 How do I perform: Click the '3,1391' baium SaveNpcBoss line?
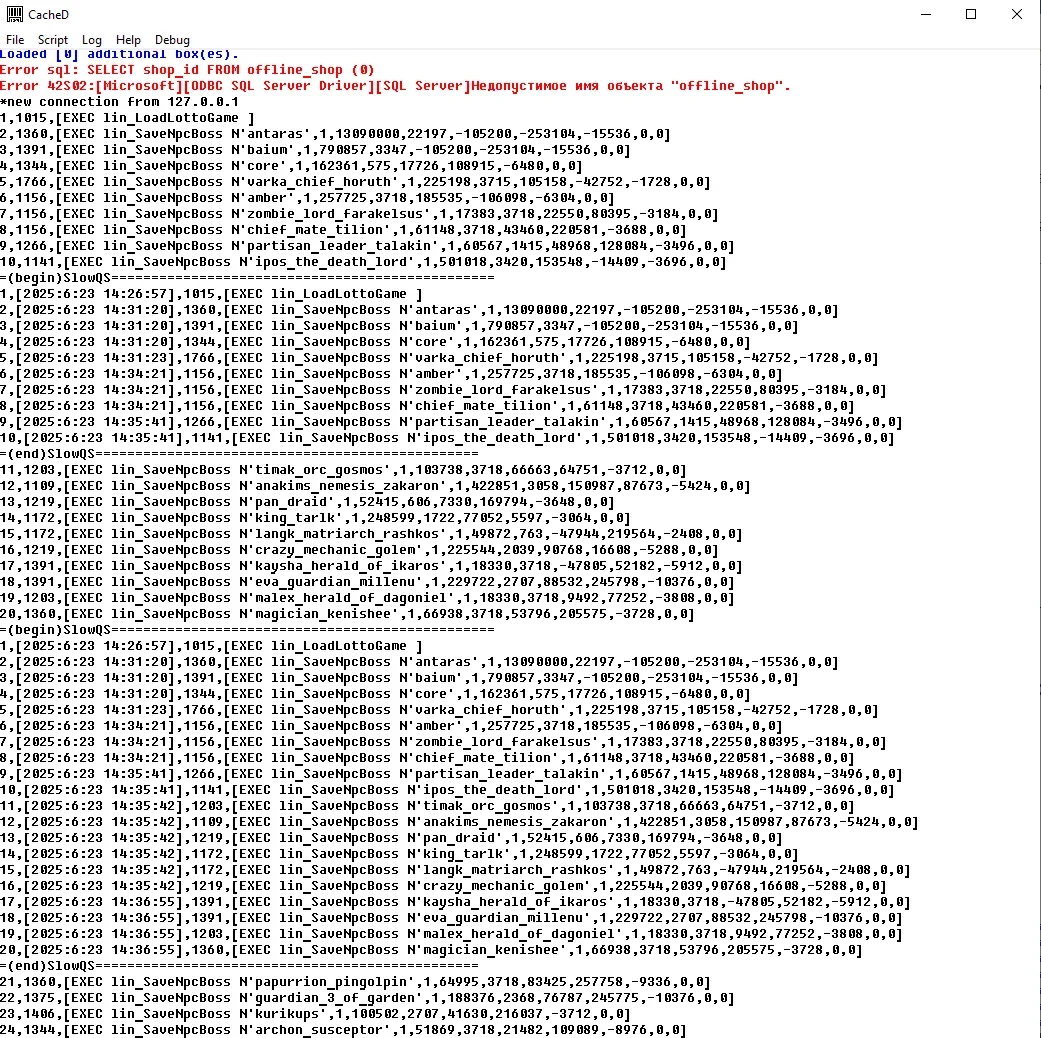[x=315, y=150]
